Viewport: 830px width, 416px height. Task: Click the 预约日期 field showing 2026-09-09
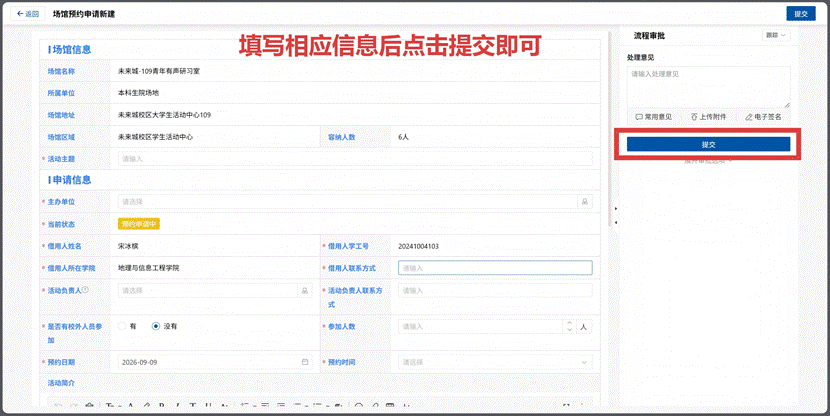point(214,362)
